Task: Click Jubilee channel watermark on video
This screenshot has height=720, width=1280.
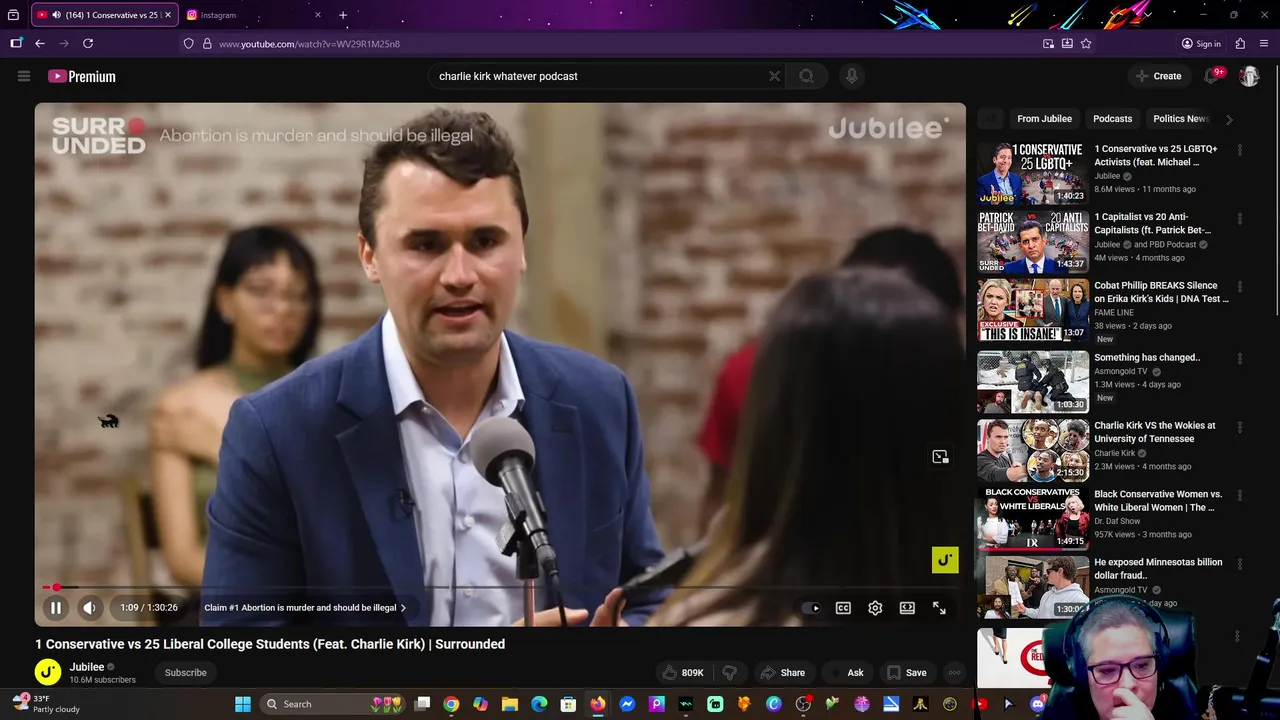Action: [x=945, y=560]
